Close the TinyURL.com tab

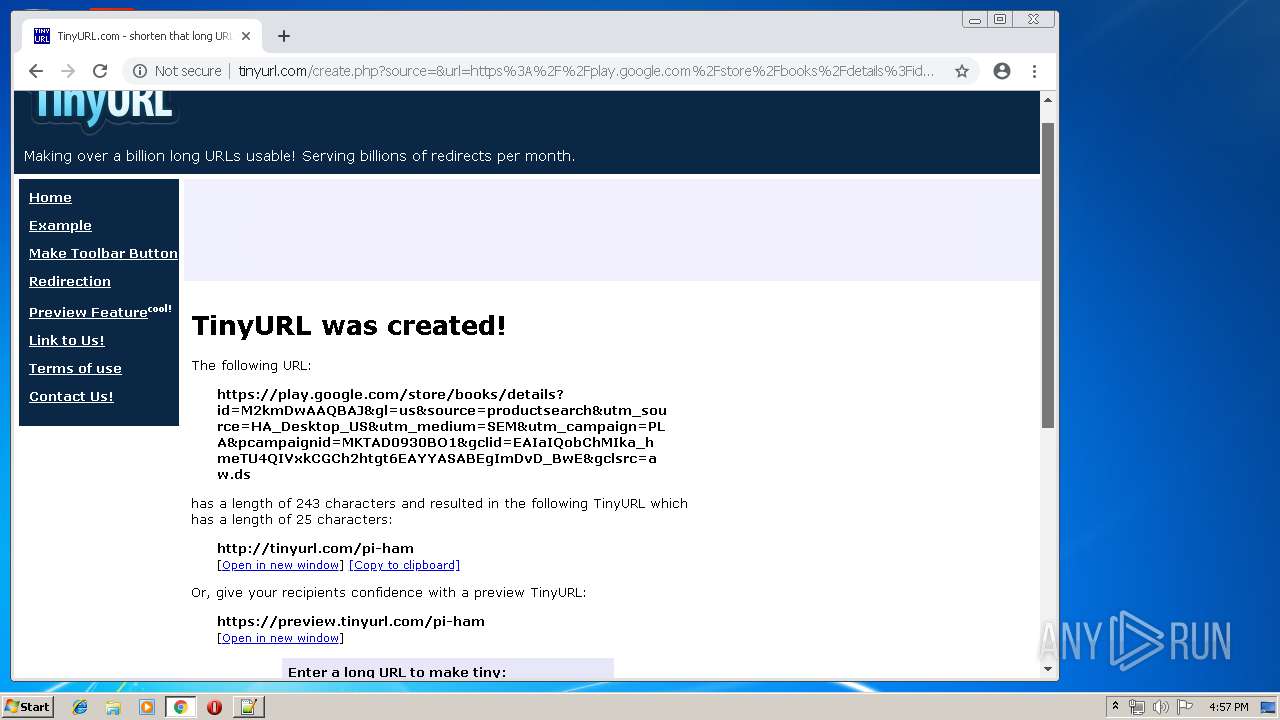[246, 36]
